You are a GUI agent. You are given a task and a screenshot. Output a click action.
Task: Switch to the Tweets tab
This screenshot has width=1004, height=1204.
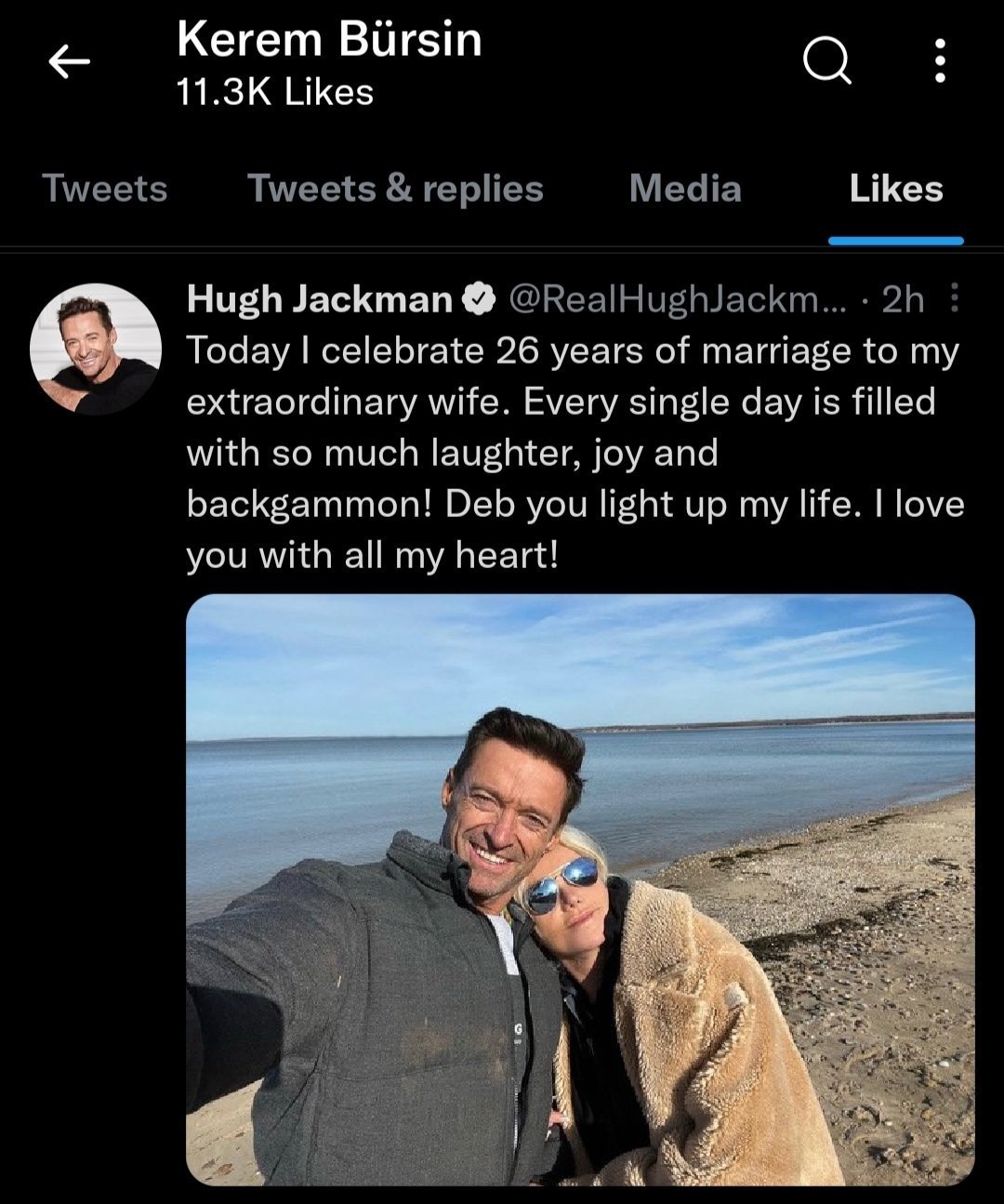[105, 189]
